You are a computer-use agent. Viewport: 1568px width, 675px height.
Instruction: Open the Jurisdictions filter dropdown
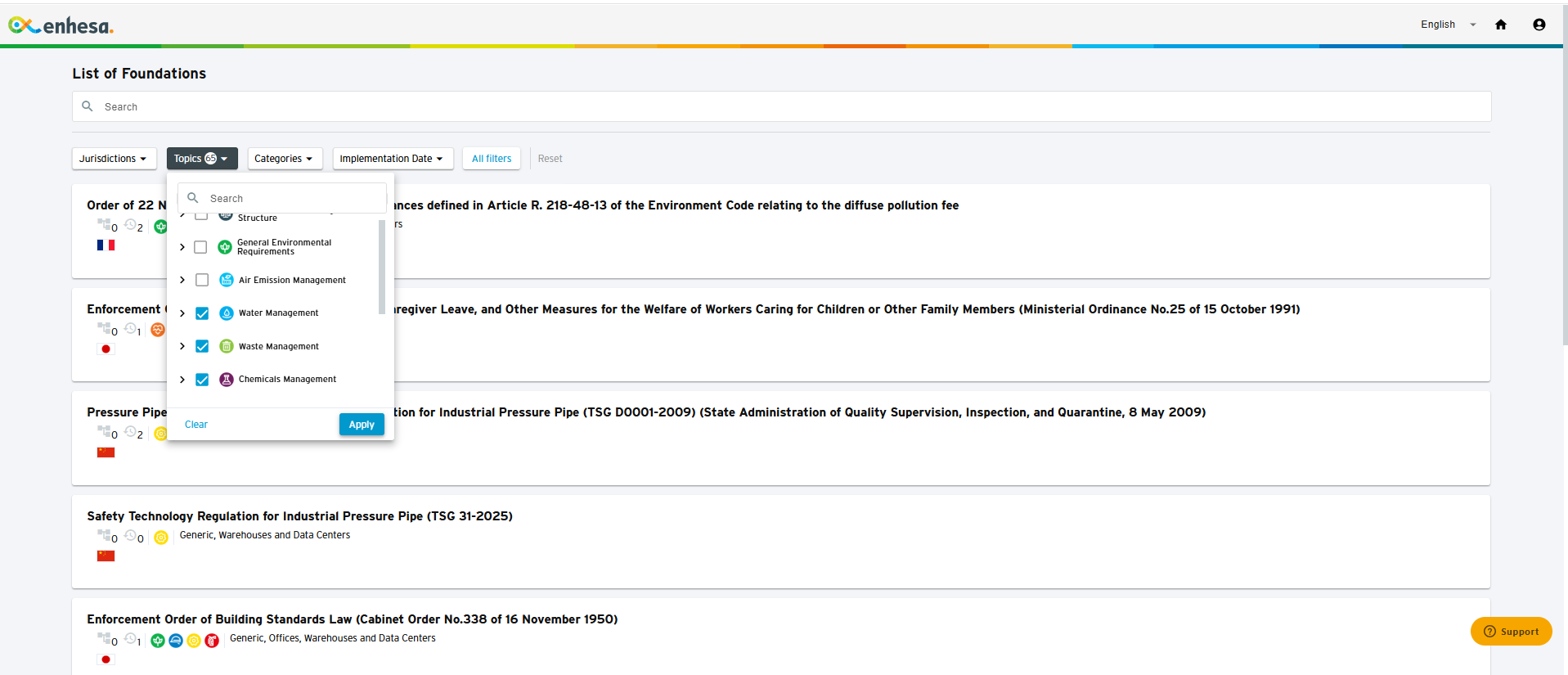pos(114,159)
